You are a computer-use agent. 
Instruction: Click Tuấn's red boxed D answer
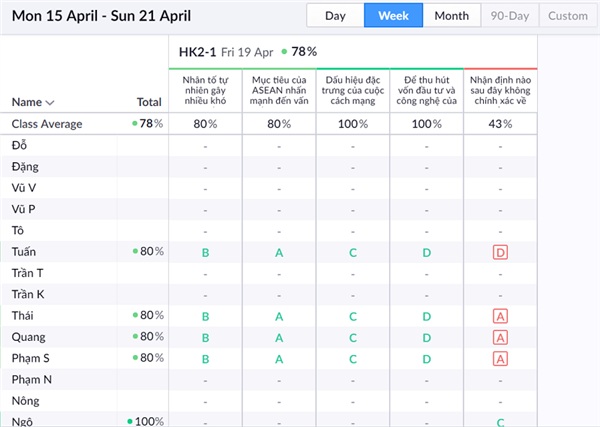point(500,252)
